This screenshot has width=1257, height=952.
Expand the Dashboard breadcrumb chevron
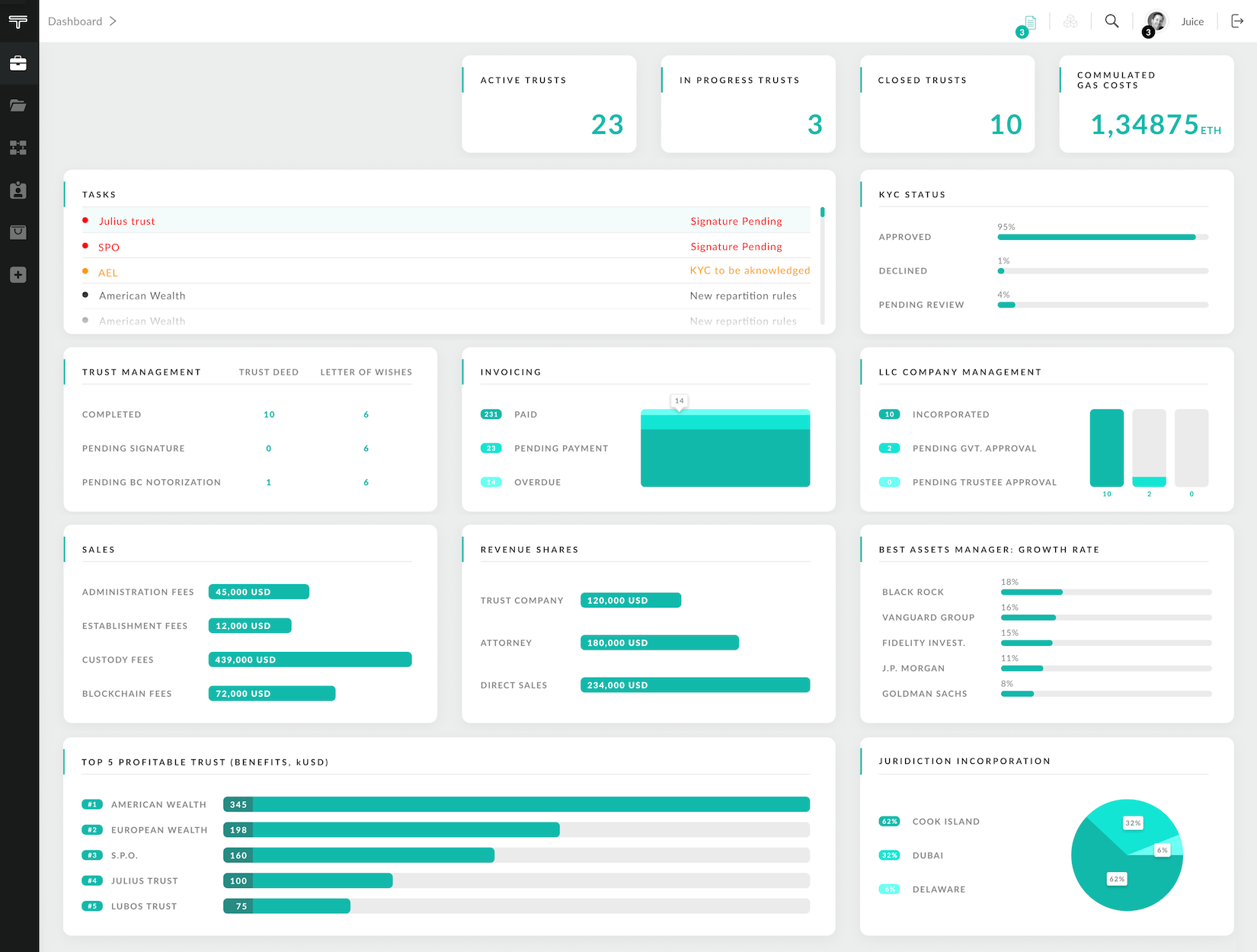coord(113,21)
